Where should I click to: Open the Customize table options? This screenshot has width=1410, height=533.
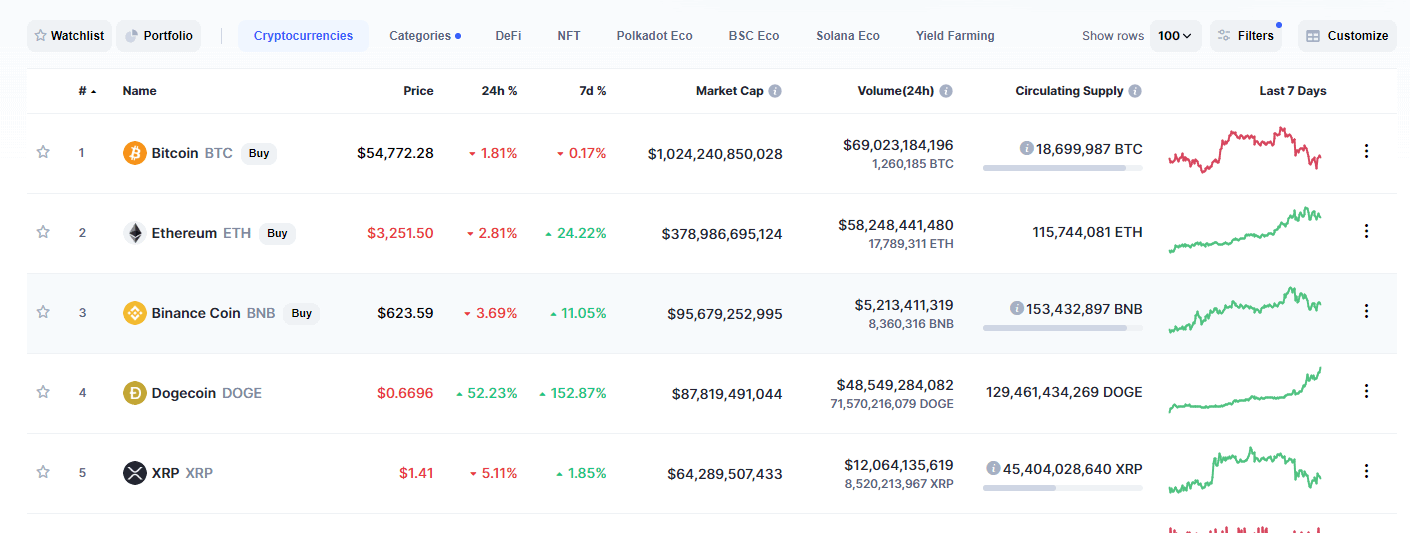(x=1347, y=36)
